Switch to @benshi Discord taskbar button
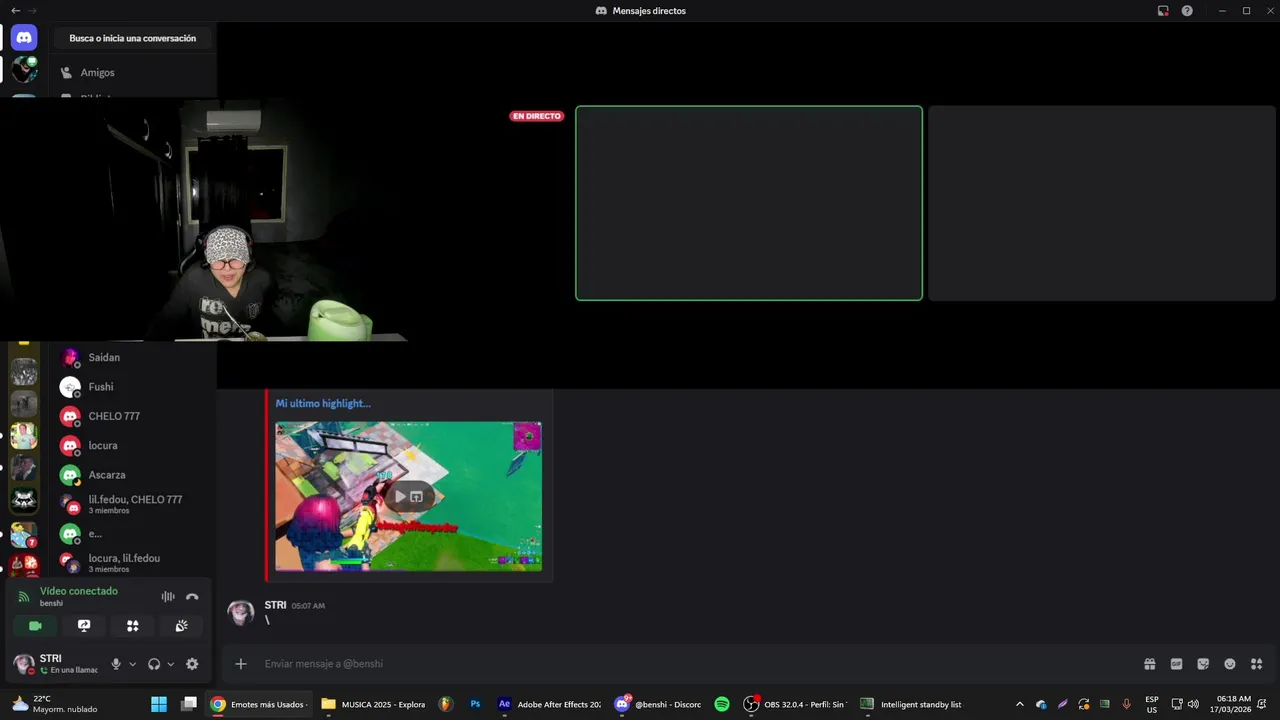 659,704
